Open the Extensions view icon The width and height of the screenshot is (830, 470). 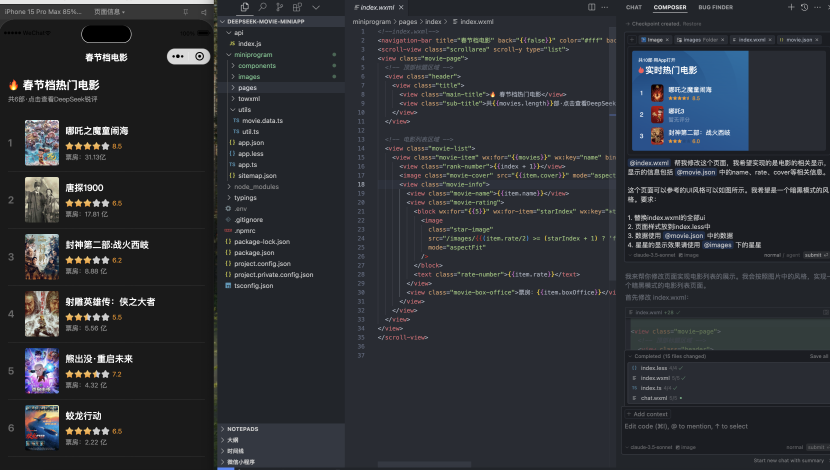pyautogui.click(x=297, y=7)
